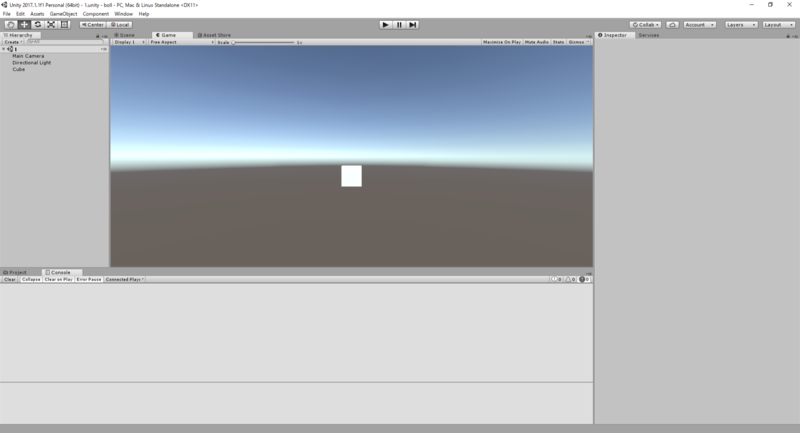The width and height of the screenshot is (800, 433).
Task: Toggle Error Pause option
Action: point(89,279)
